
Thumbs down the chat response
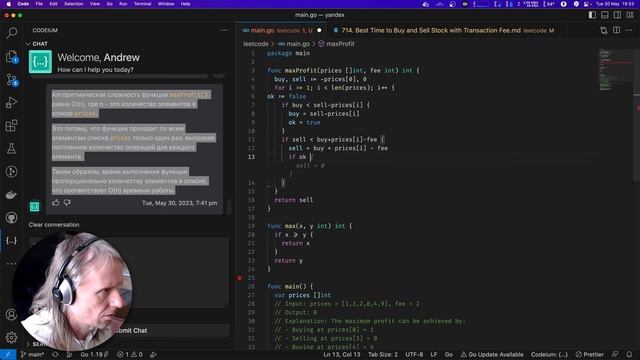point(67,202)
